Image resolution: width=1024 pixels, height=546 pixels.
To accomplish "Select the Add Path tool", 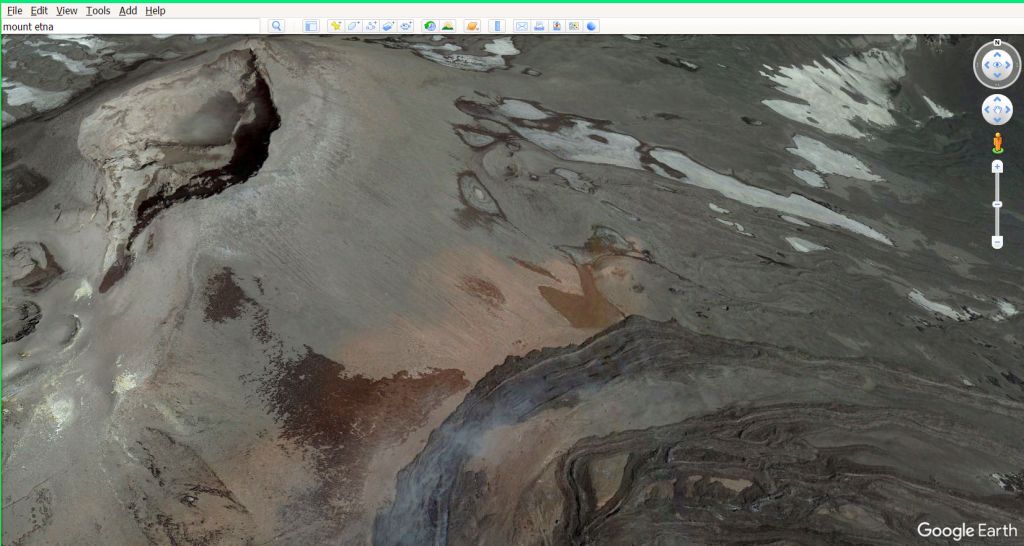I will pyautogui.click(x=371, y=26).
